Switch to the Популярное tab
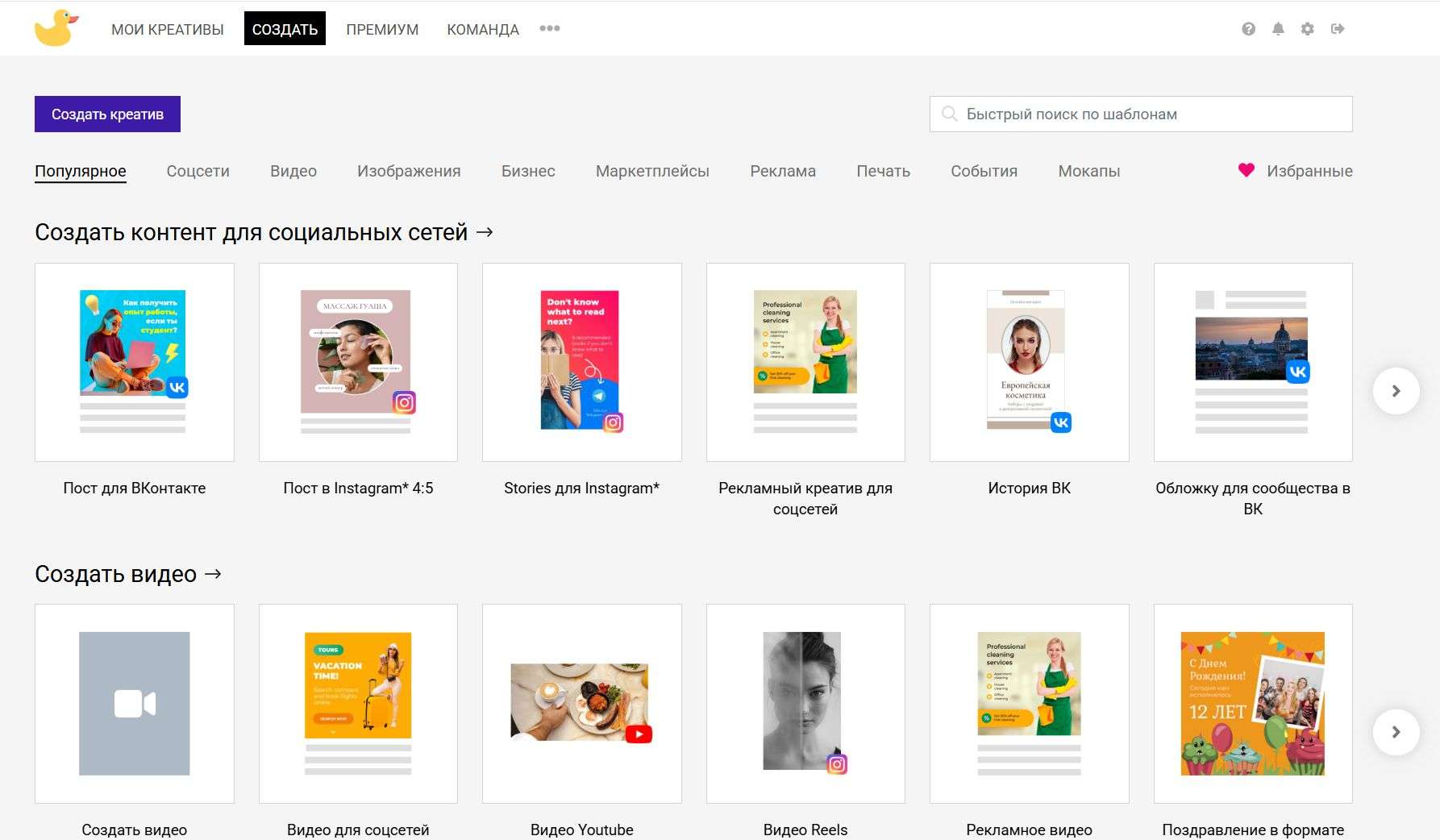The width and height of the screenshot is (1440, 840). coord(81,171)
